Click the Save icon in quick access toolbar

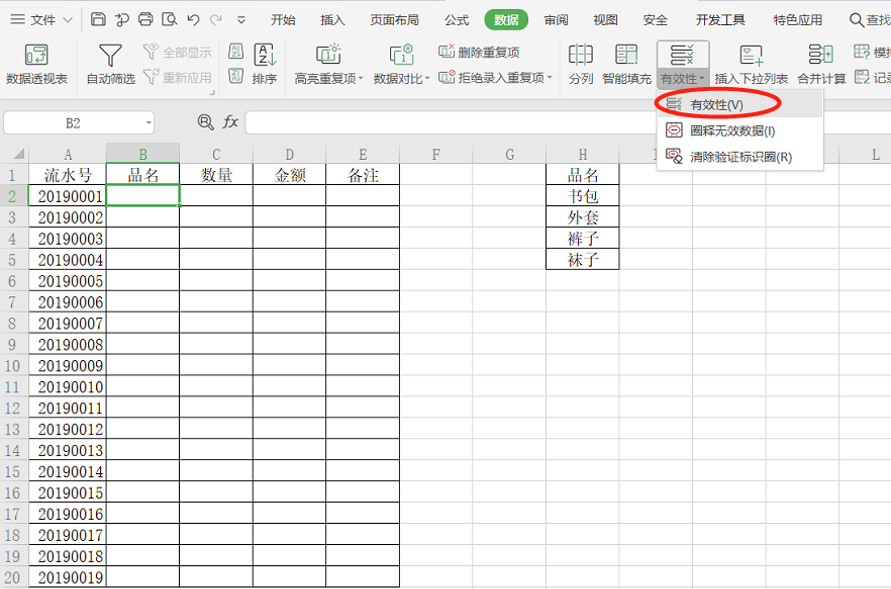tap(98, 19)
